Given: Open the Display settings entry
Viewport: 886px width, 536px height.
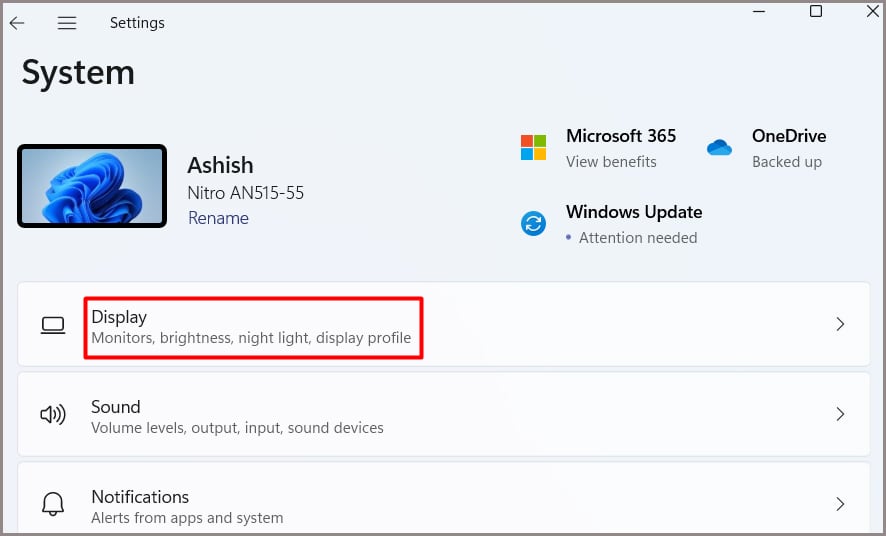Looking at the screenshot, I should point(444,324).
